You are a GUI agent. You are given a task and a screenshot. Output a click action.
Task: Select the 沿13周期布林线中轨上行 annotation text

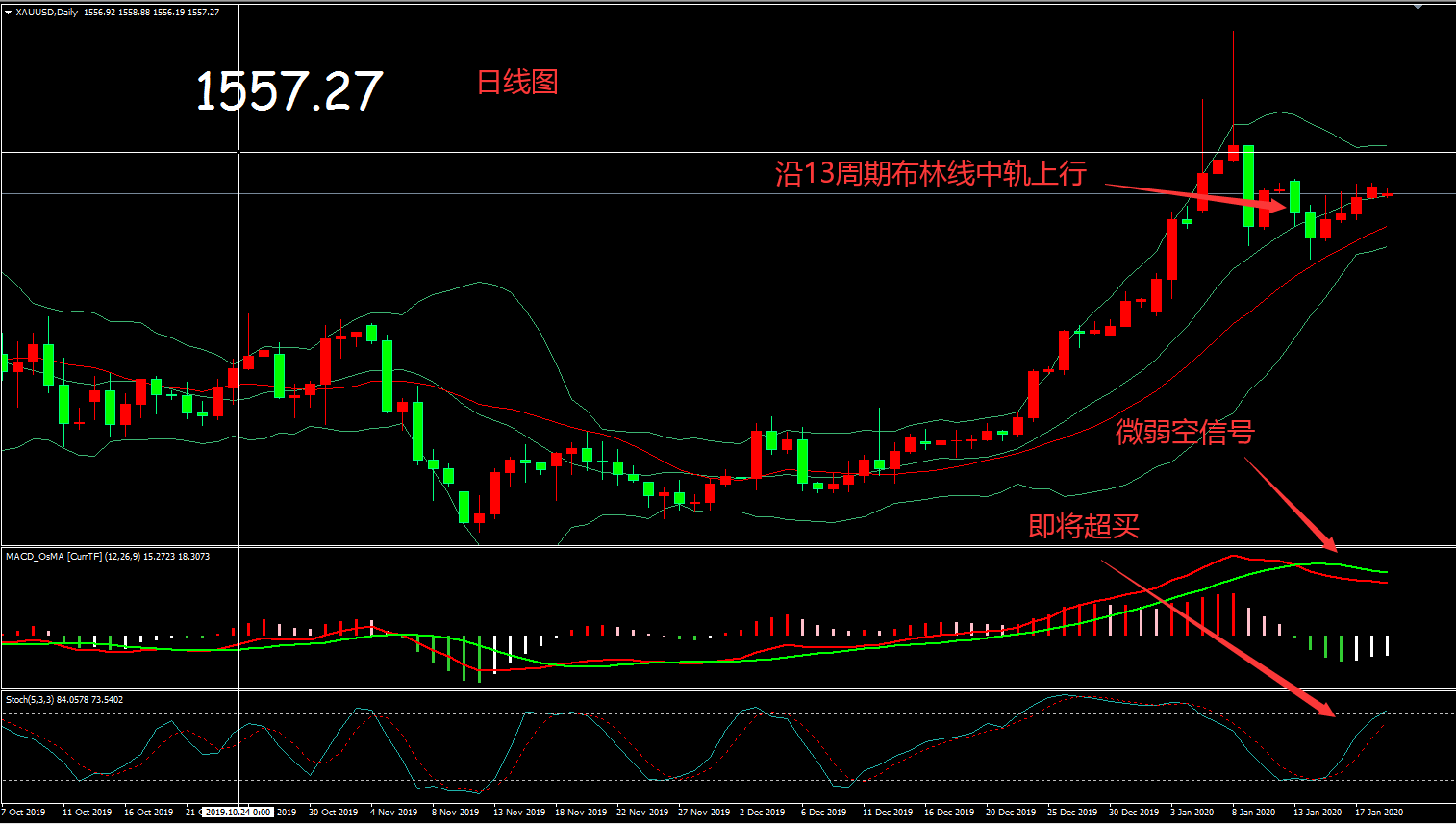point(931,173)
